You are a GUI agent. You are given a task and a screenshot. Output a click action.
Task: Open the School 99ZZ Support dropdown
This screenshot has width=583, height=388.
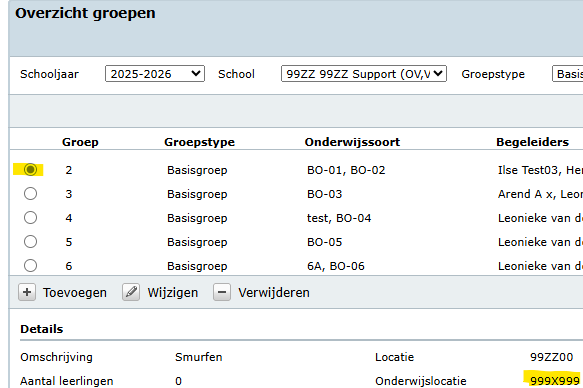point(364,74)
